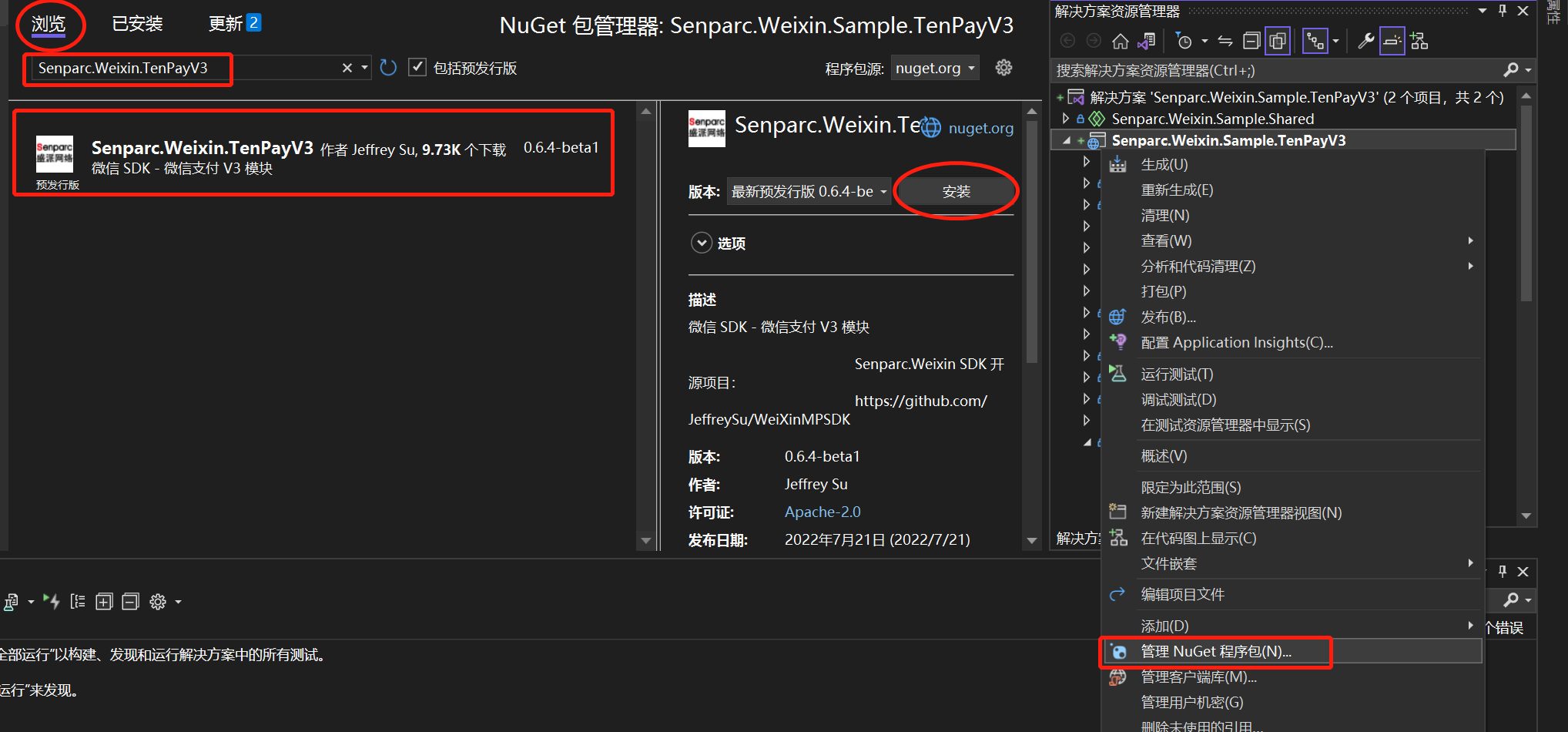Clear the NuGet search box text
1568x732 pixels.
click(347, 68)
